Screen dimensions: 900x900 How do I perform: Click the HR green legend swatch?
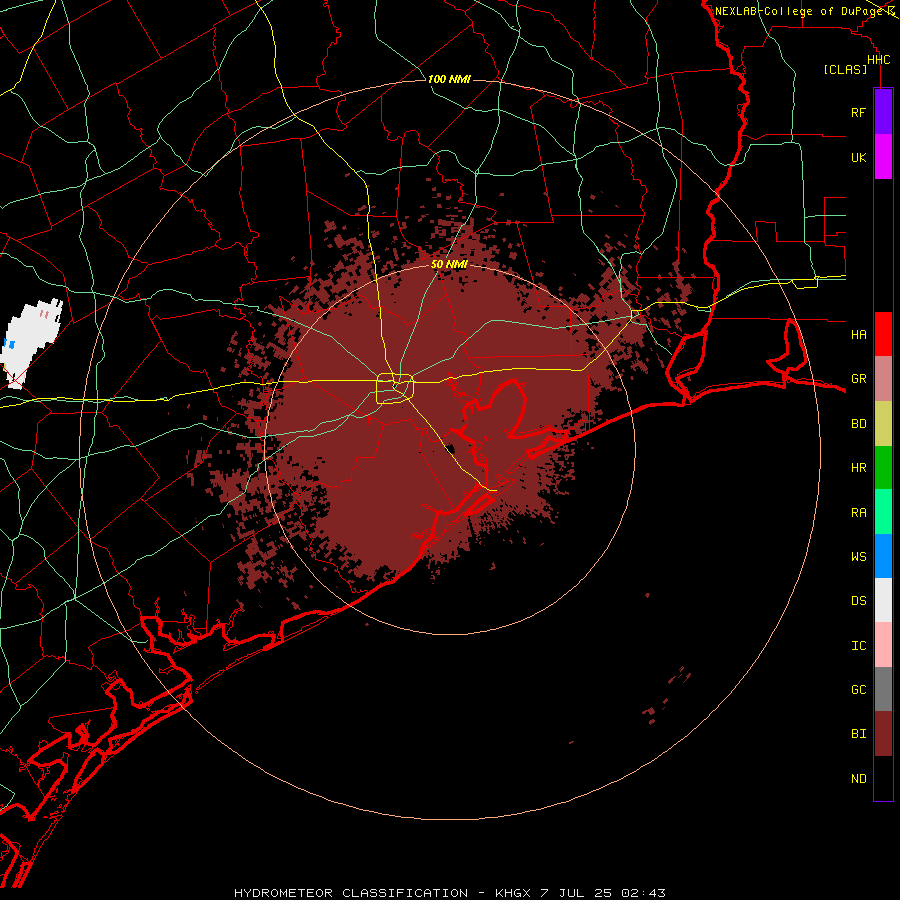(x=883, y=468)
